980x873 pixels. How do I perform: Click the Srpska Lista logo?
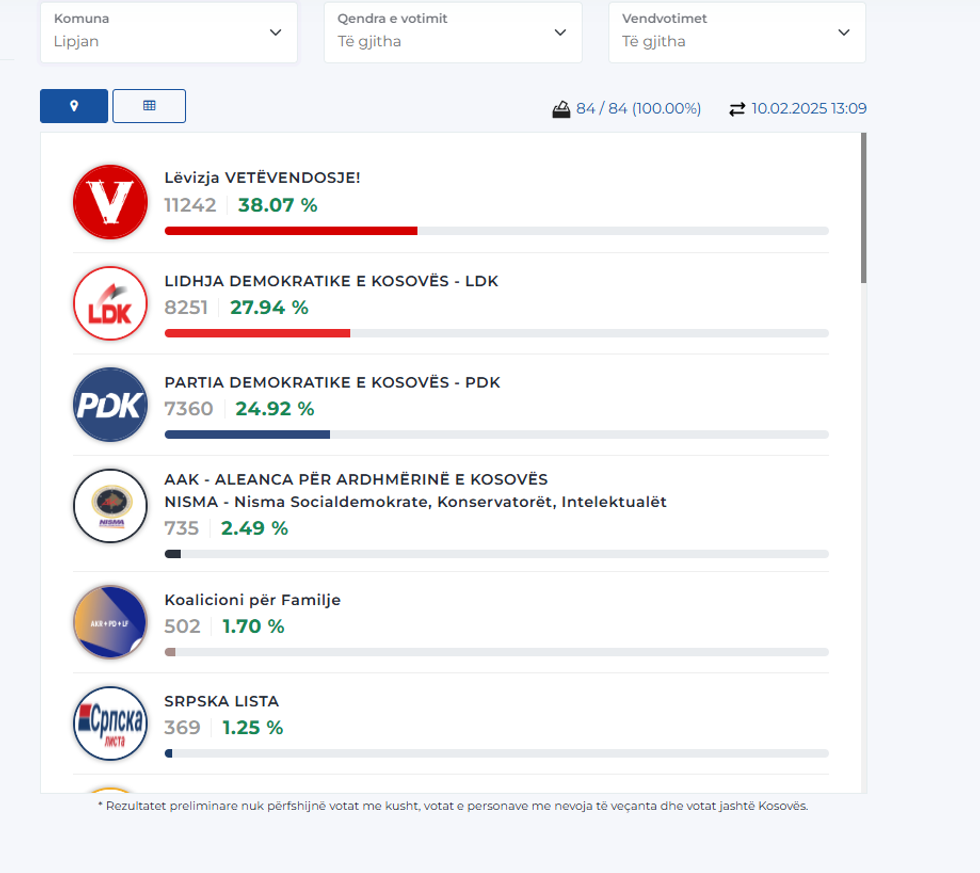coord(110,723)
